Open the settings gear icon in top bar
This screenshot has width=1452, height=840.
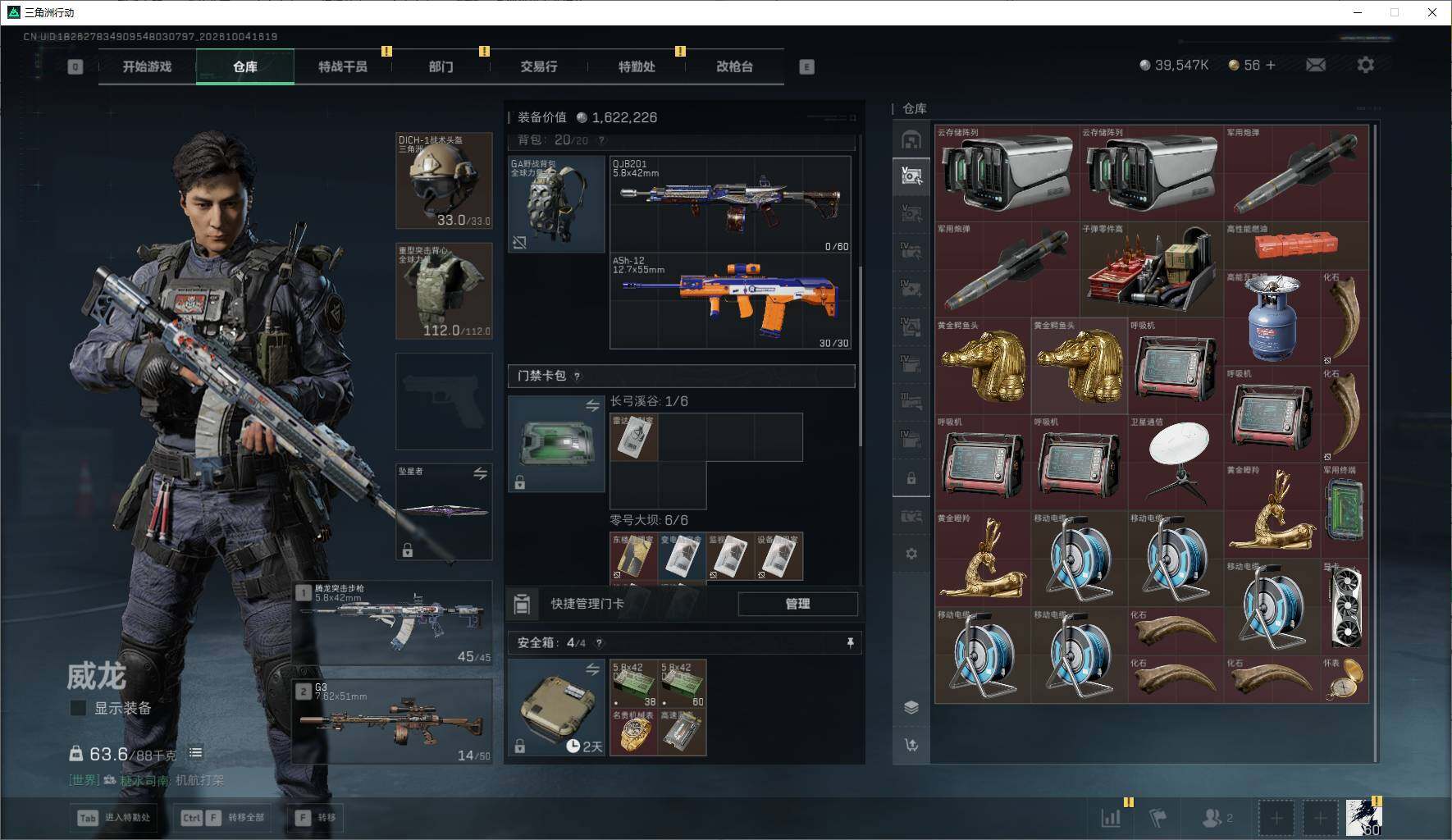(1365, 64)
